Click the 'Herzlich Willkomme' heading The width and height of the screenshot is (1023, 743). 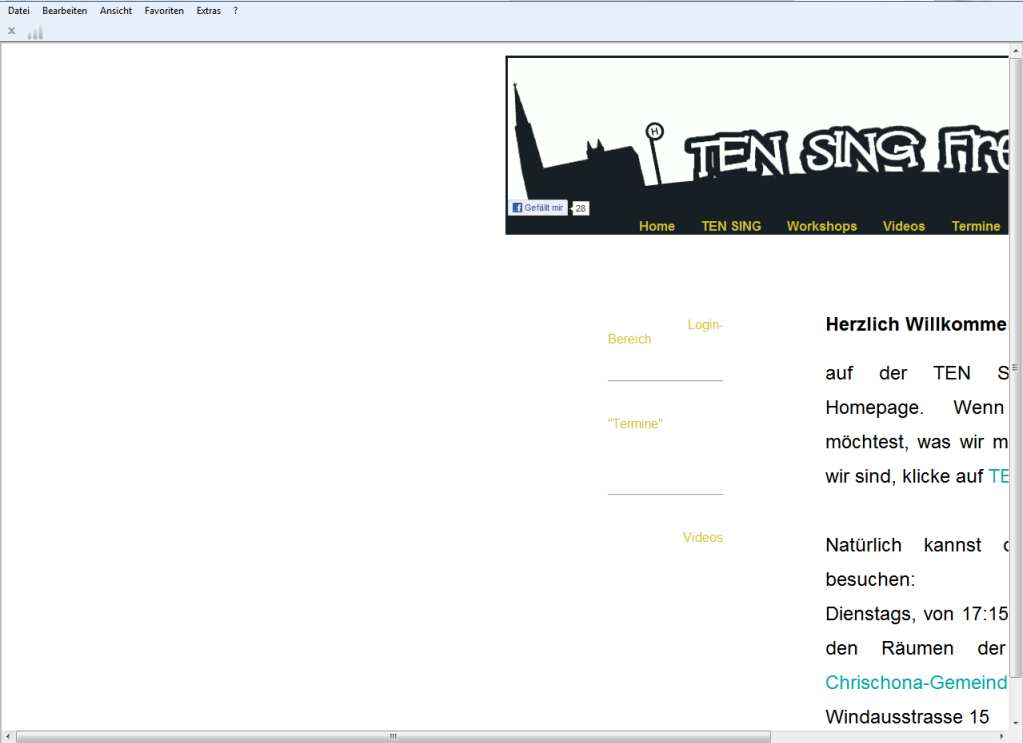point(916,324)
